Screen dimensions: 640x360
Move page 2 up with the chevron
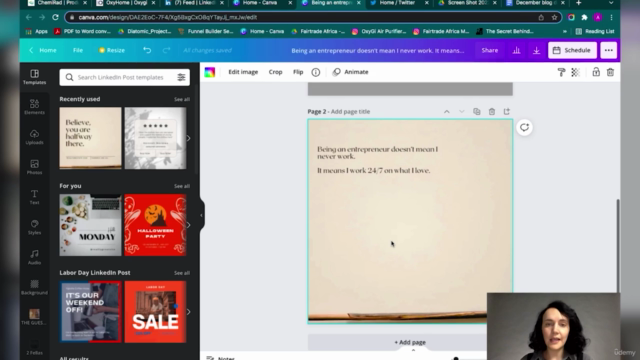(x=447, y=111)
